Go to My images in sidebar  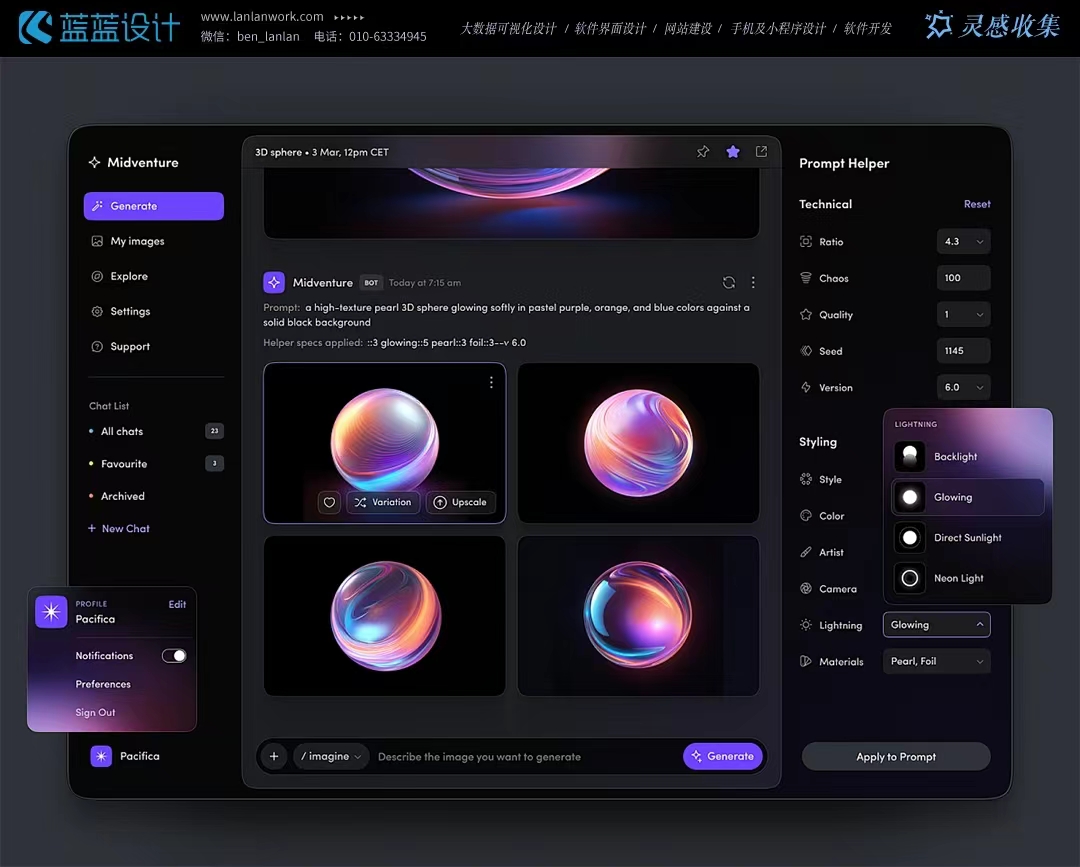click(x=137, y=241)
